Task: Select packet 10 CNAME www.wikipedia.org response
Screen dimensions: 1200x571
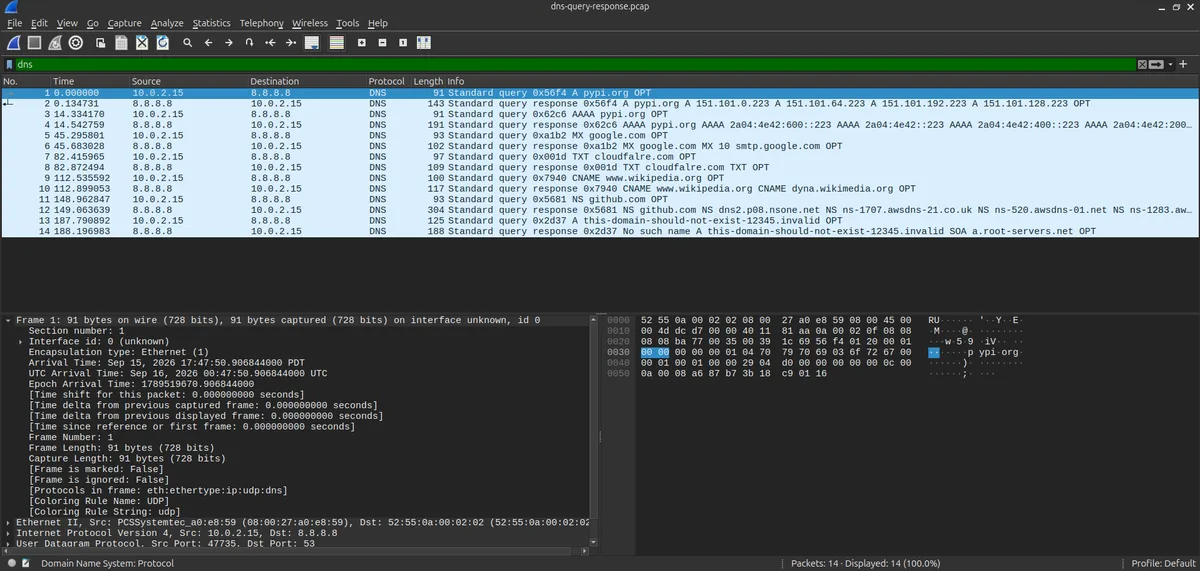Action: coord(600,188)
